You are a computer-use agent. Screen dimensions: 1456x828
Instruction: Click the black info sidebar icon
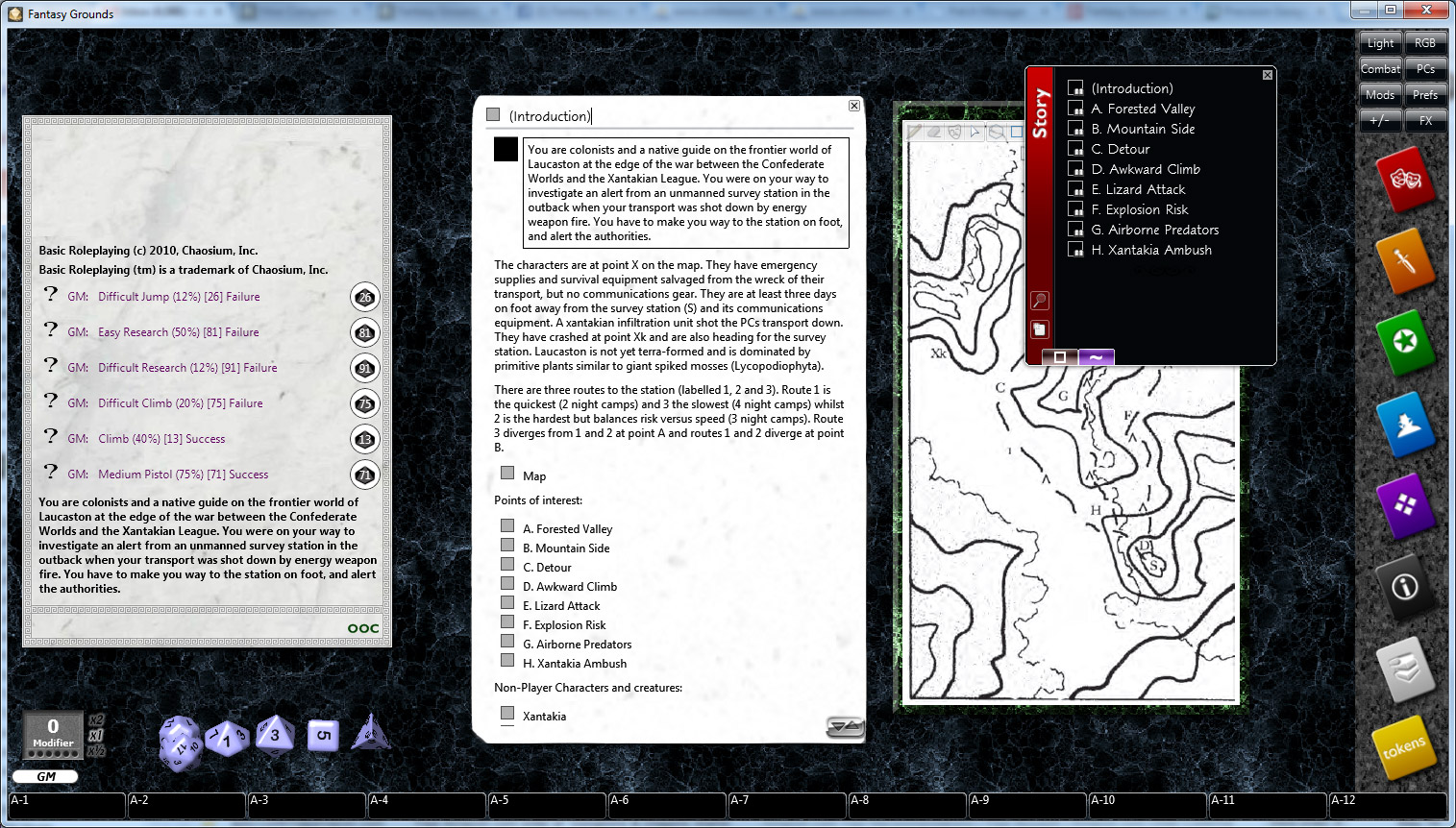[1405, 588]
